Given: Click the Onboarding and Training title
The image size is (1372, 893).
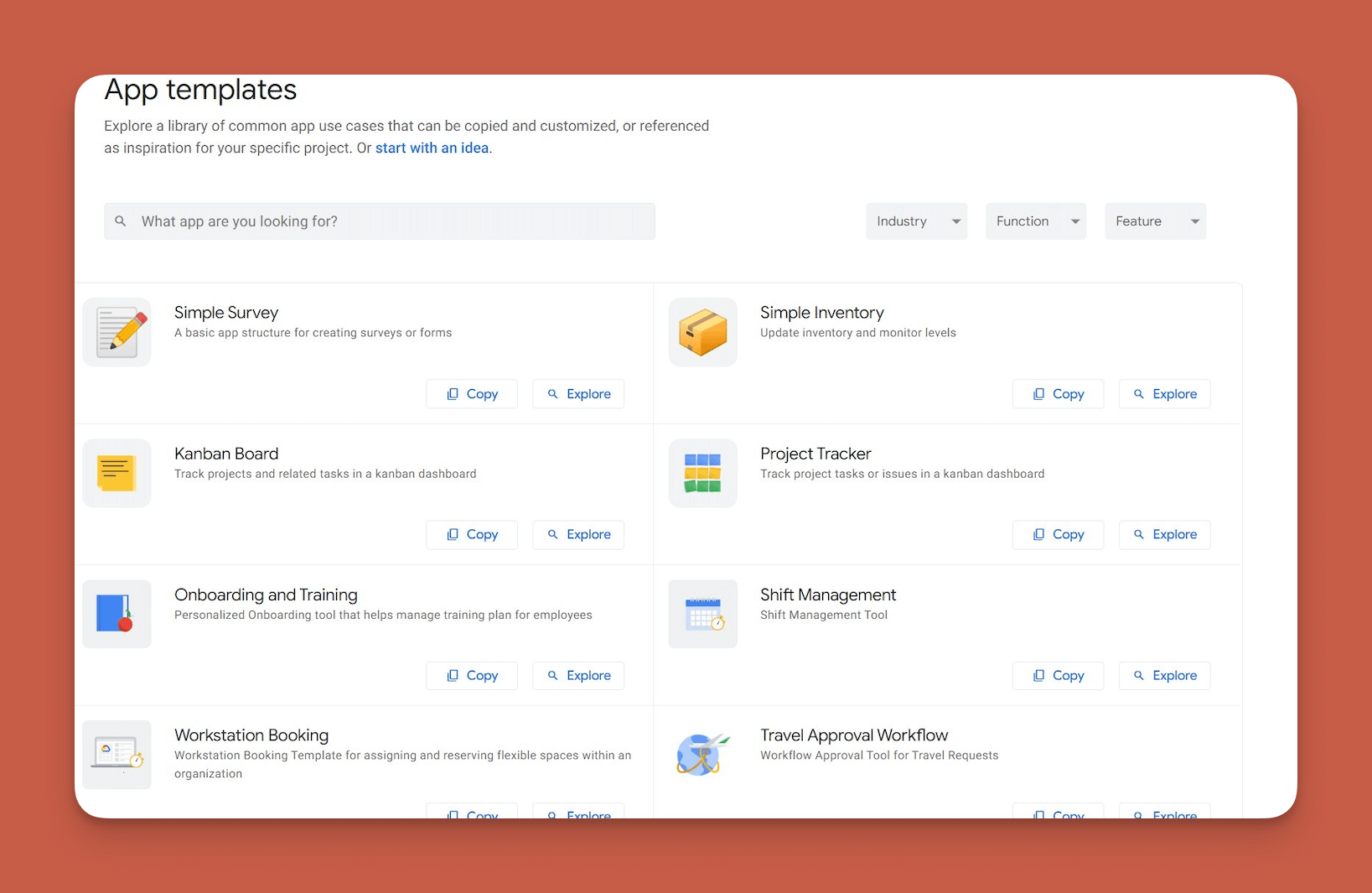Looking at the screenshot, I should 266,594.
